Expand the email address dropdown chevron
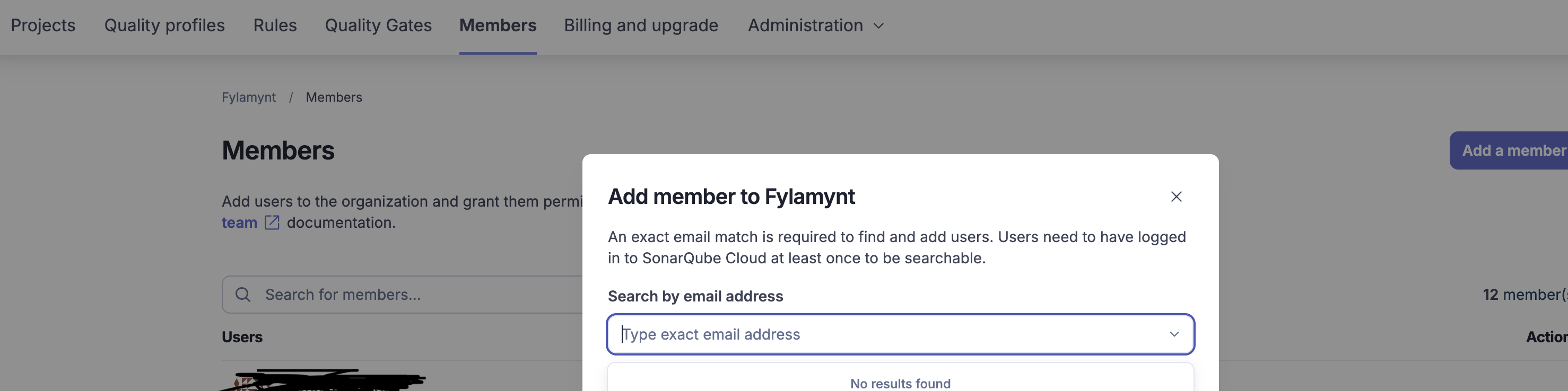 [x=1174, y=334]
